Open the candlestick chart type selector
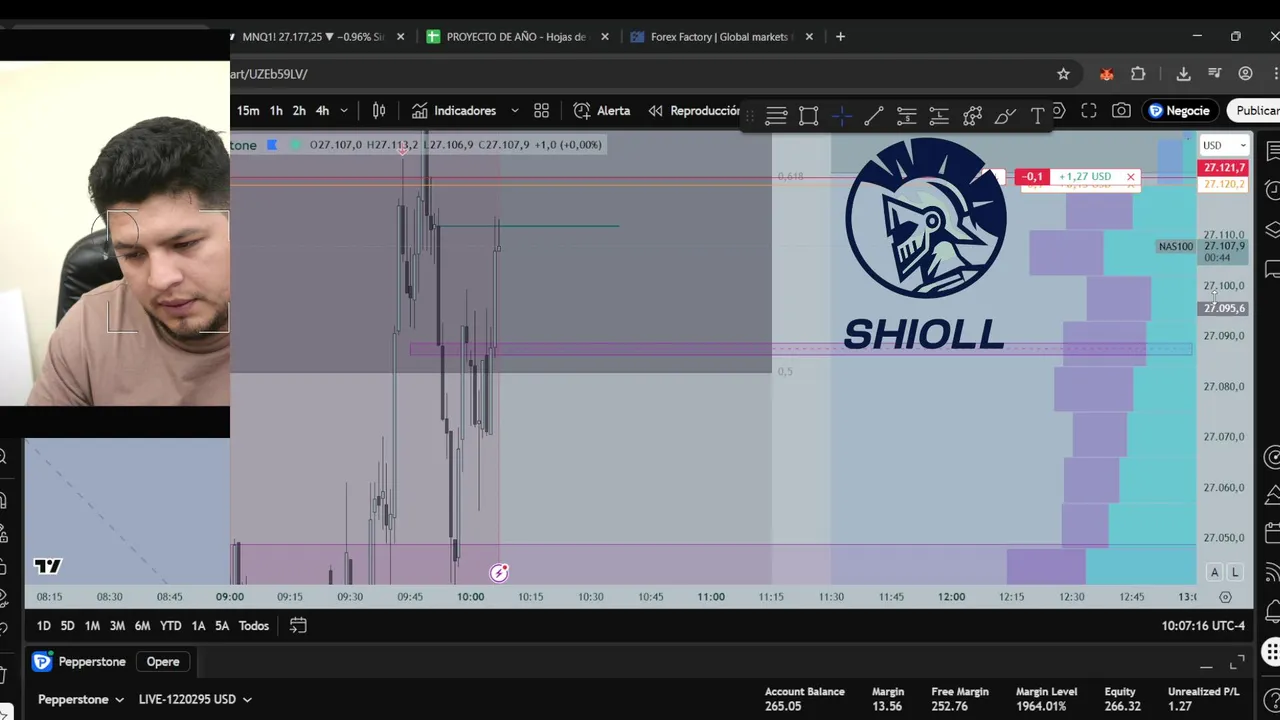This screenshot has width=1280, height=720. pyautogui.click(x=379, y=111)
